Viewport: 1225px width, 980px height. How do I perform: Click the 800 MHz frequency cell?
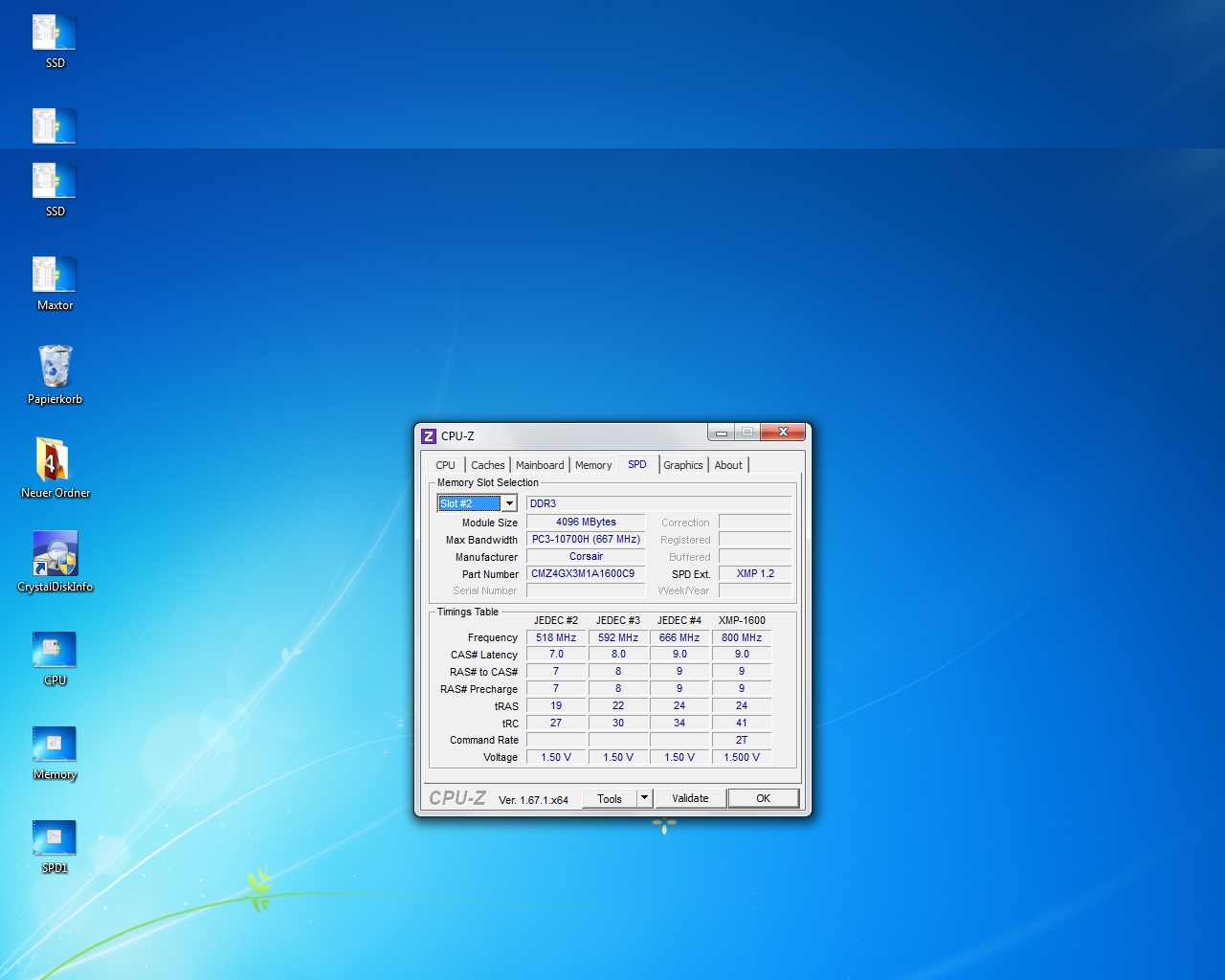pyautogui.click(x=742, y=637)
